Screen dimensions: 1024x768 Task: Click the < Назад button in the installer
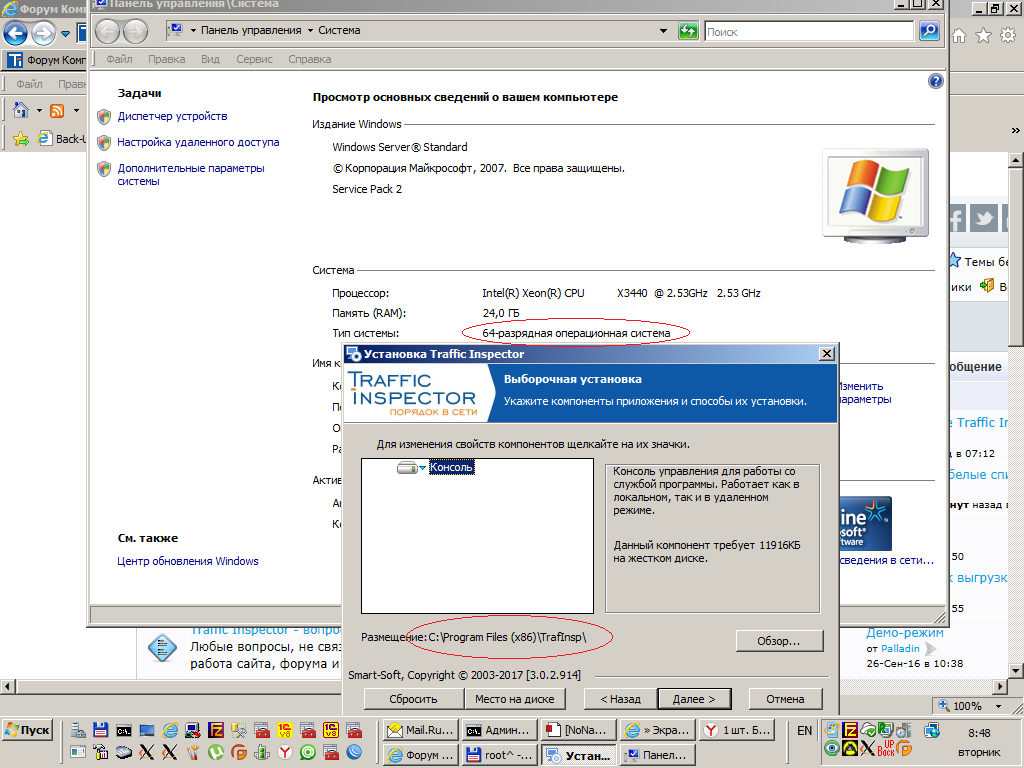coord(620,699)
